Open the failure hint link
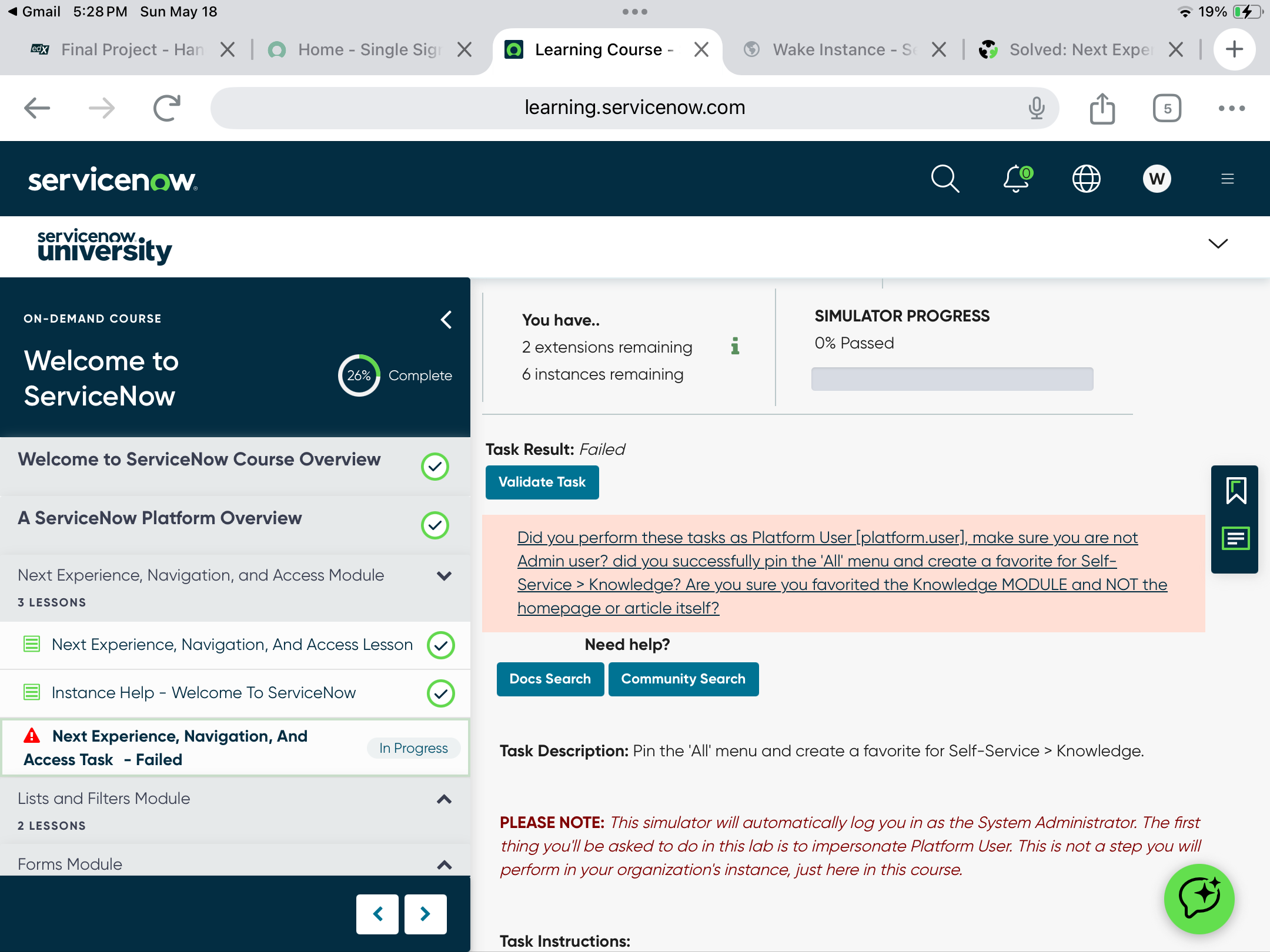The image size is (1270, 952). [x=842, y=572]
